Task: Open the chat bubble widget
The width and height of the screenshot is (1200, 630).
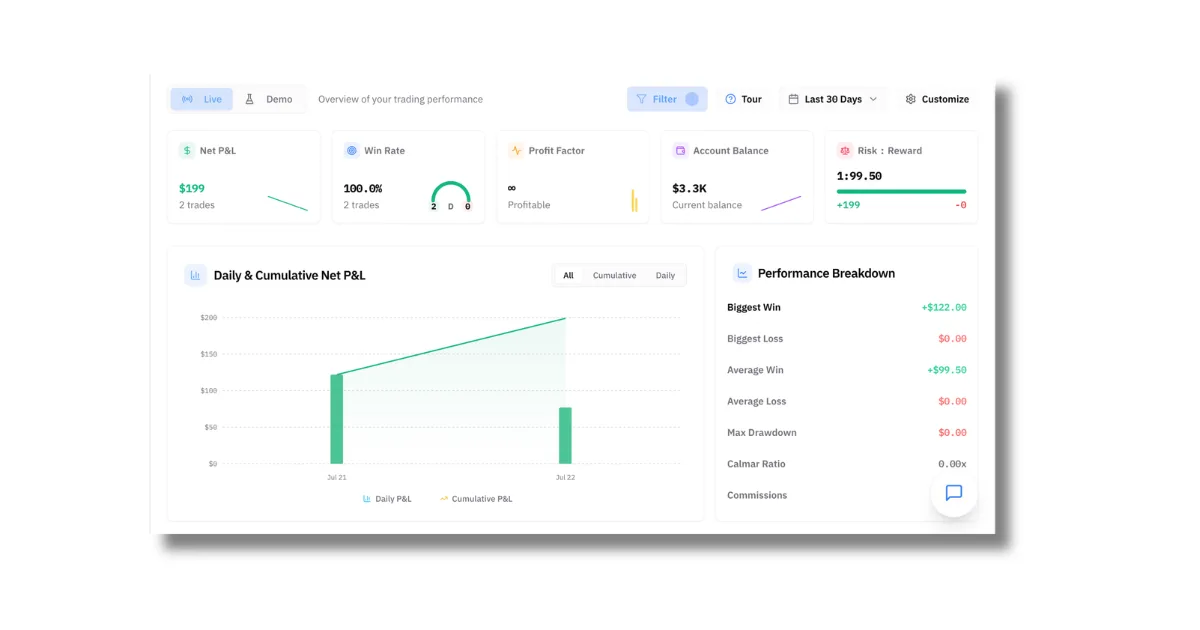Action: coord(954,493)
